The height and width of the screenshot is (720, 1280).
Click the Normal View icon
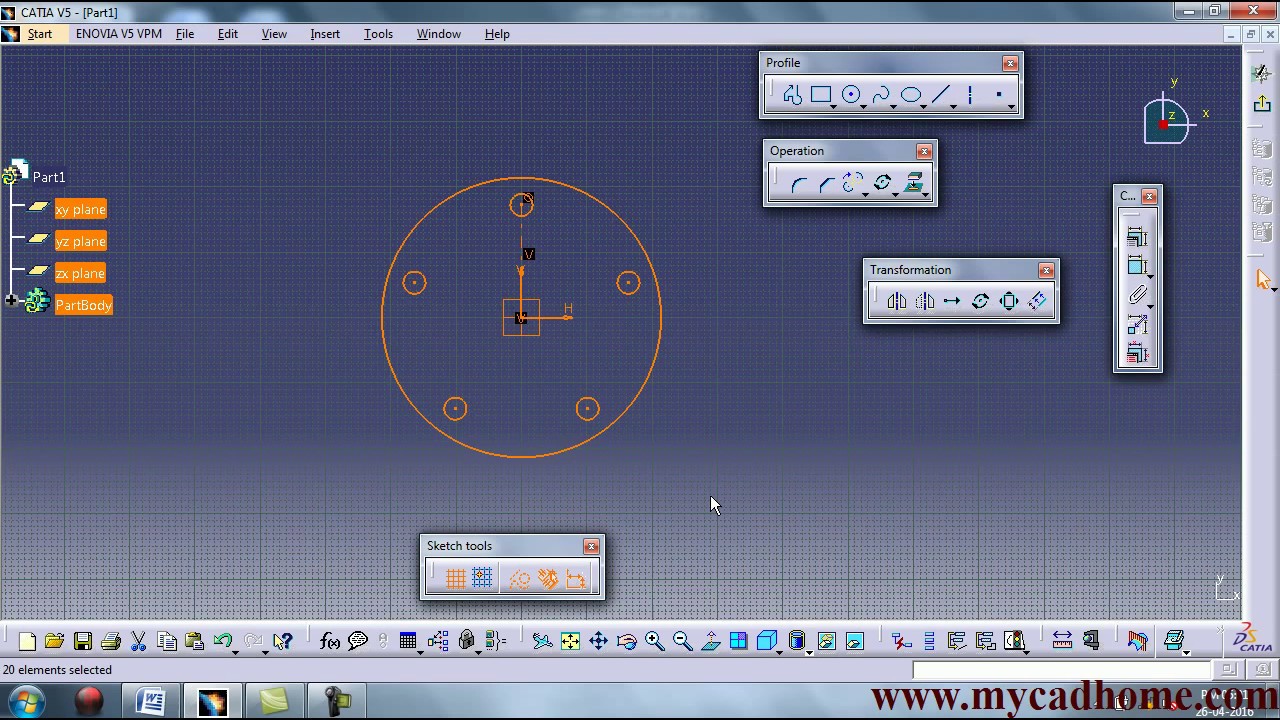(x=711, y=641)
